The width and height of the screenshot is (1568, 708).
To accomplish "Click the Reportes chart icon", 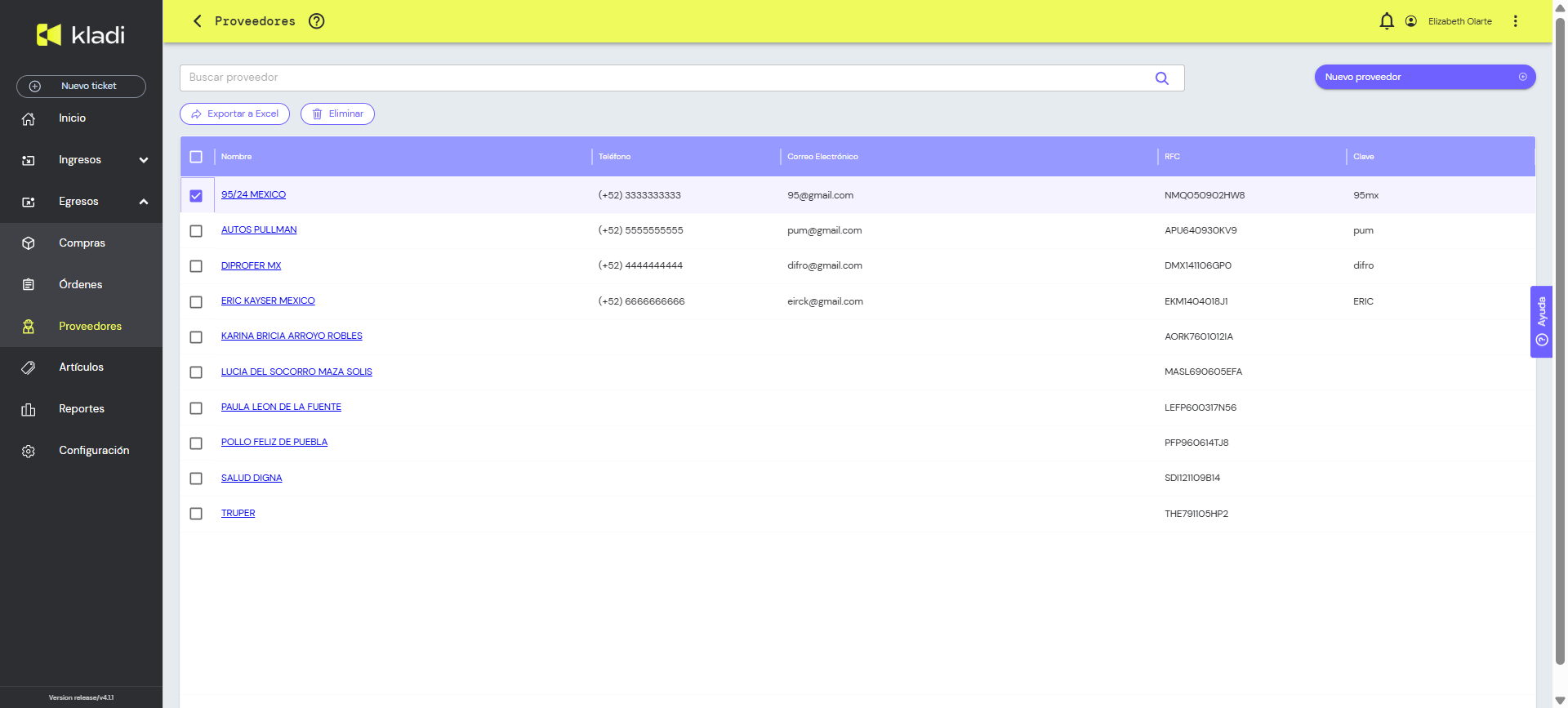I will click(x=29, y=409).
